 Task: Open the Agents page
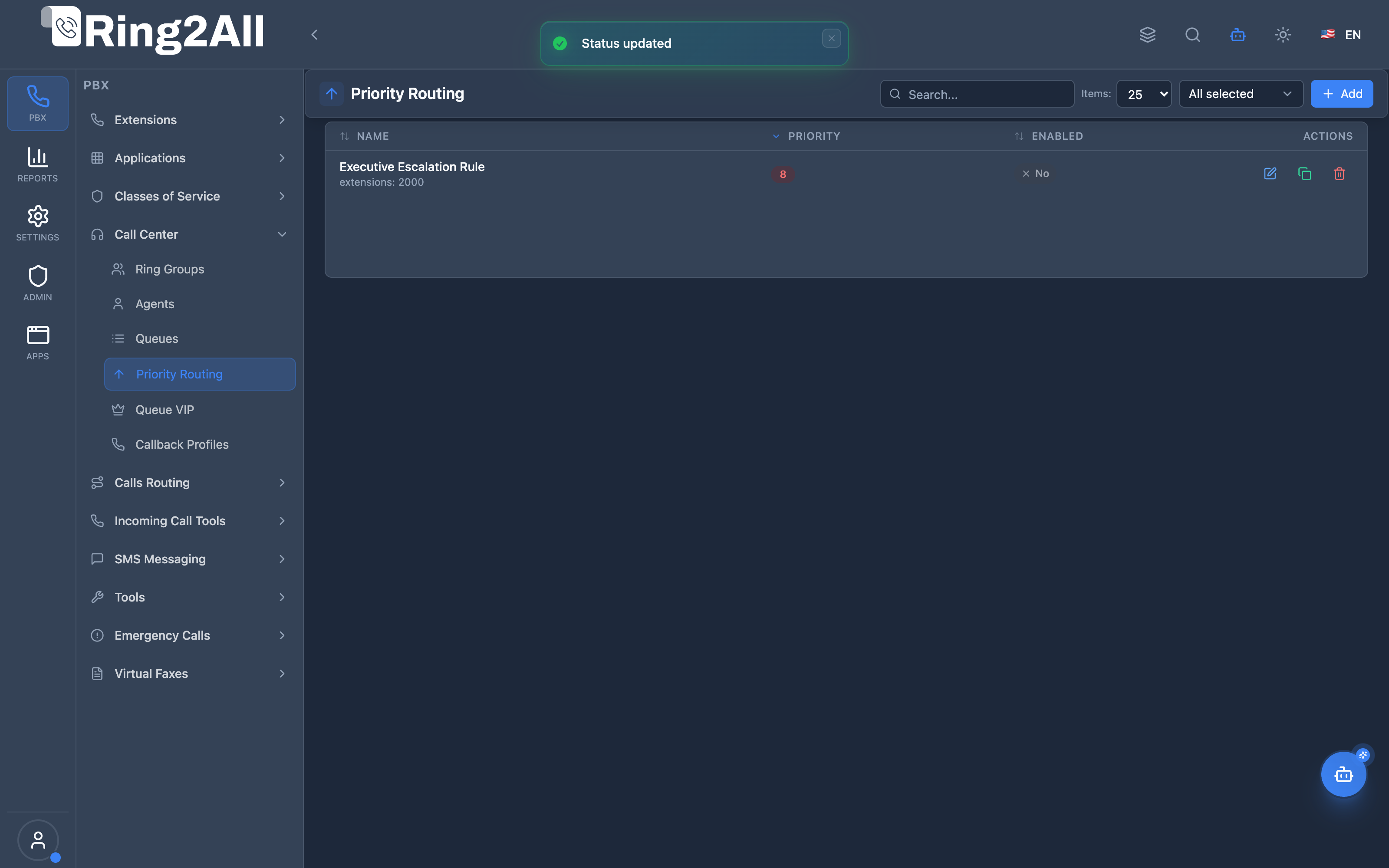coord(200,304)
